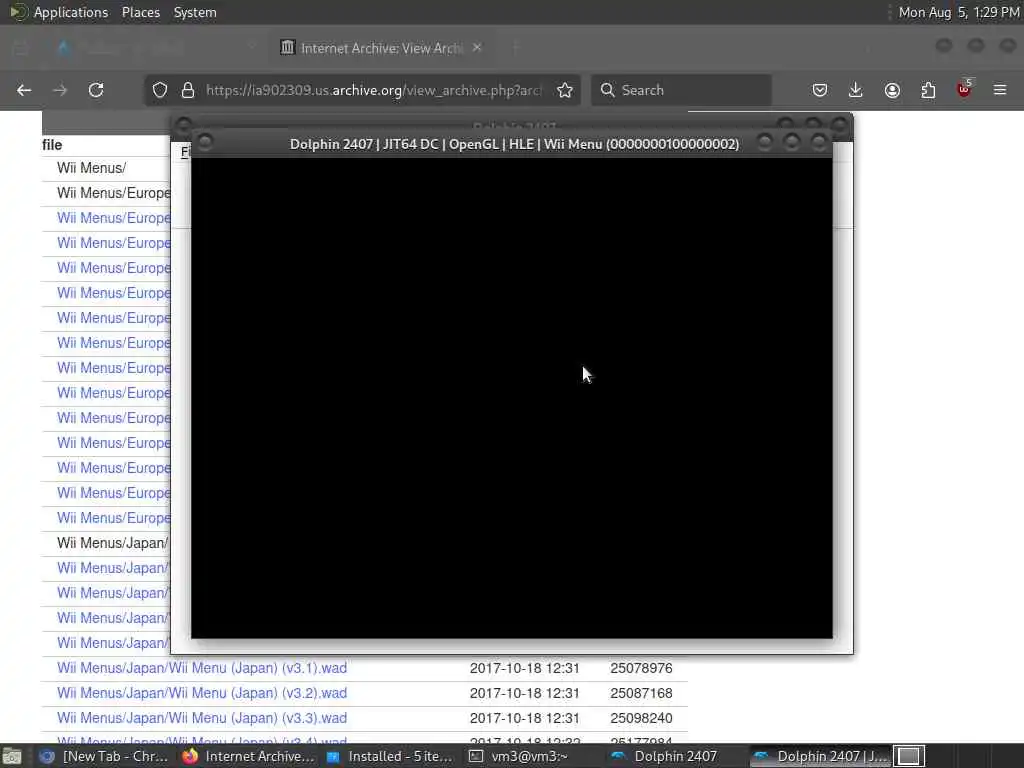Open Wii Menu (Japan) (v3.1).wad link

pyautogui.click(x=202, y=668)
